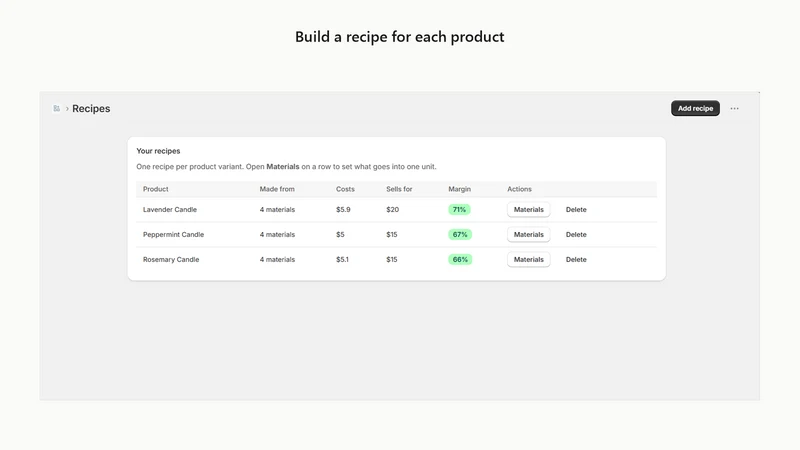800x450 pixels.
Task: Click the app home breadcrumb icon
Action: click(x=57, y=109)
